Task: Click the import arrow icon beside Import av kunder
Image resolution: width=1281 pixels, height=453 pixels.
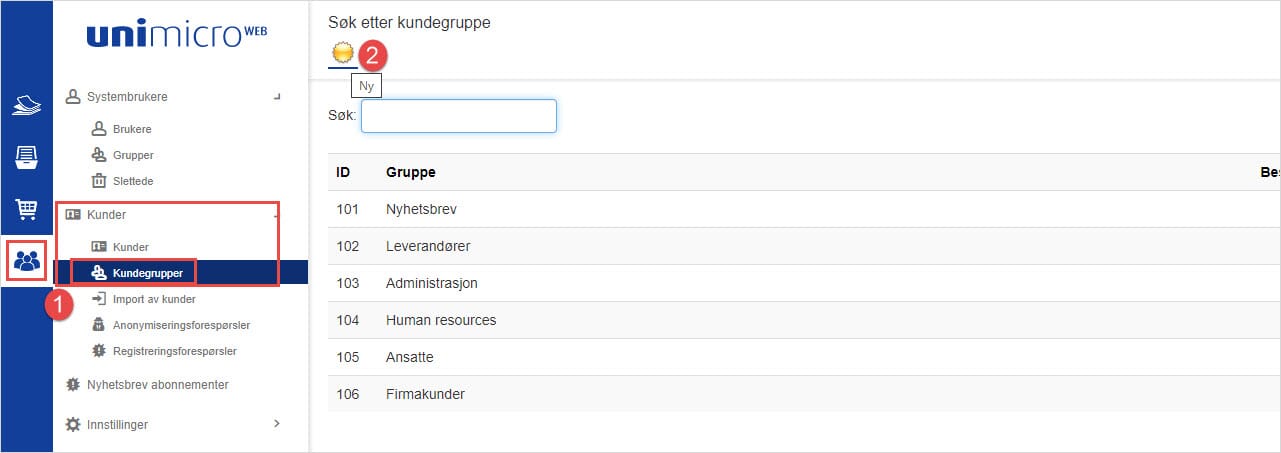Action: click(x=99, y=298)
